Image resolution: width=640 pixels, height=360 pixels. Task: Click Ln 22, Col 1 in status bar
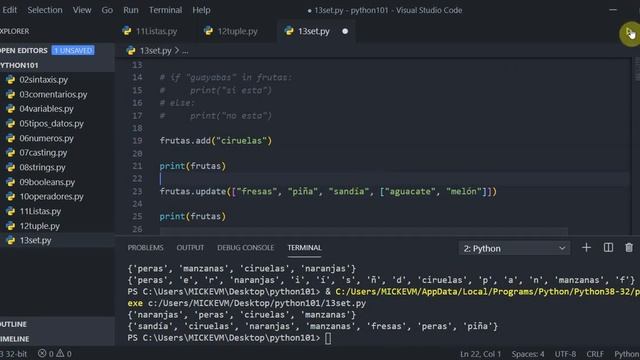click(480, 354)
